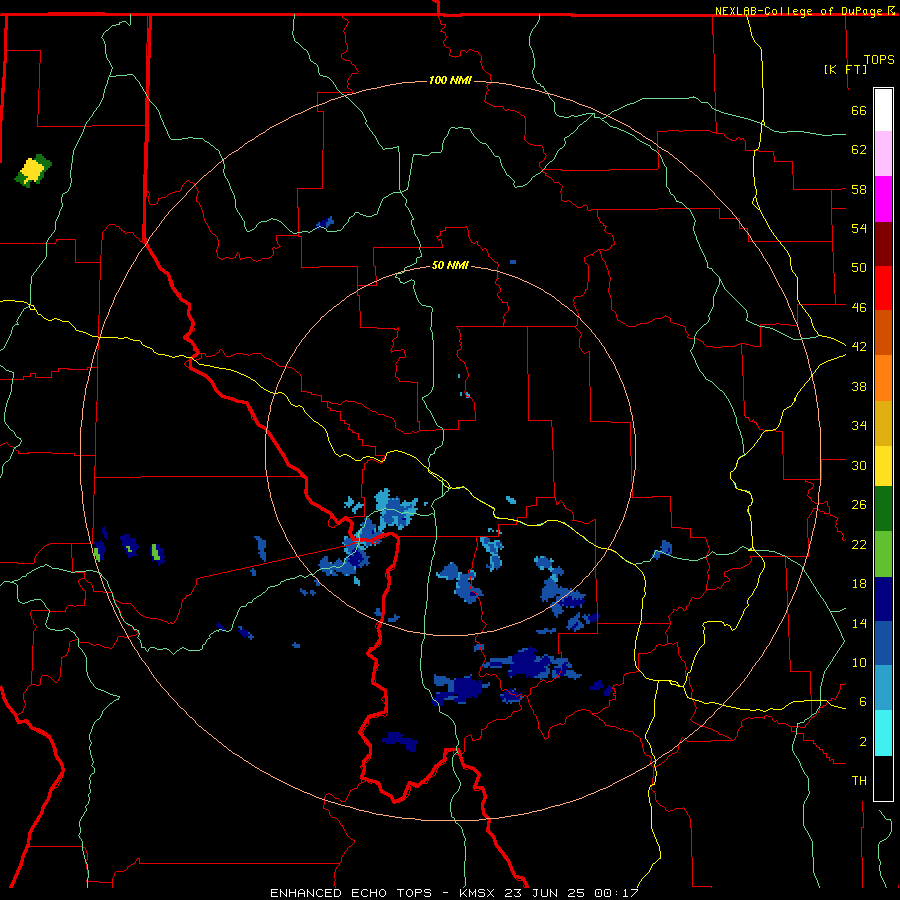Click the light pink legend swatch
This screenshot has height=900, width=900.
point(883,154)
